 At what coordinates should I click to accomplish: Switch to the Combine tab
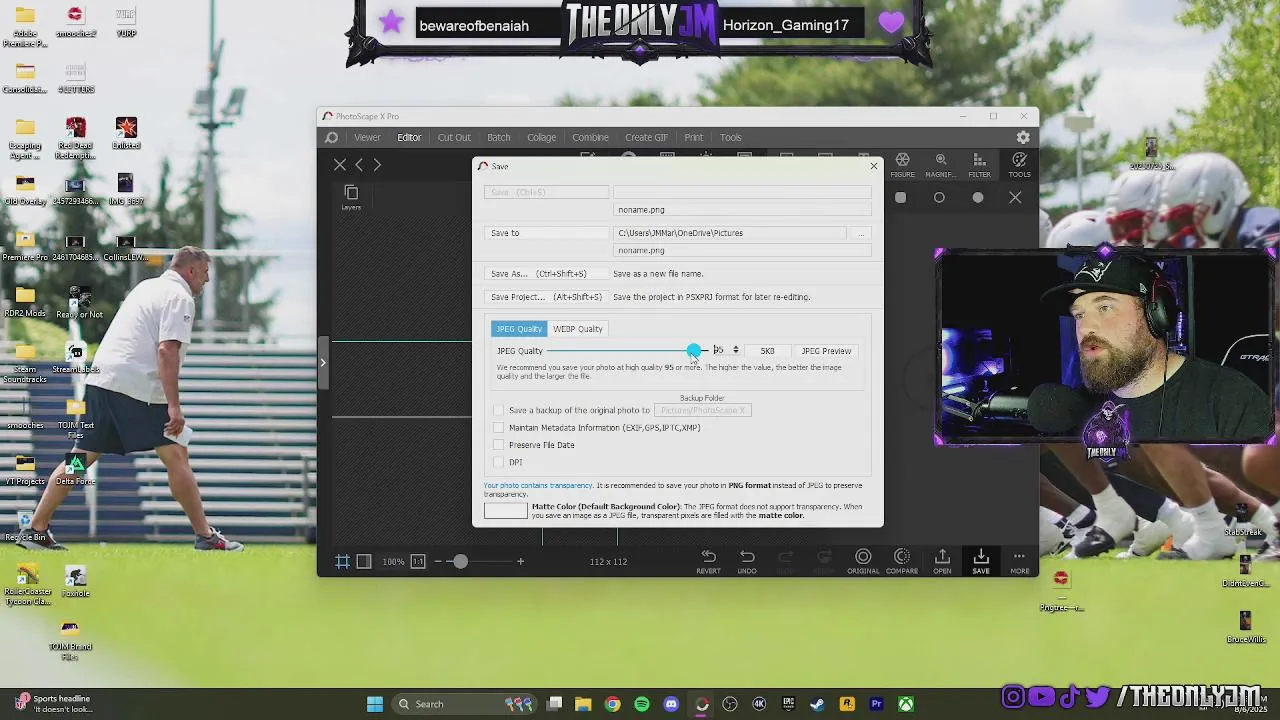click(590, 137)
